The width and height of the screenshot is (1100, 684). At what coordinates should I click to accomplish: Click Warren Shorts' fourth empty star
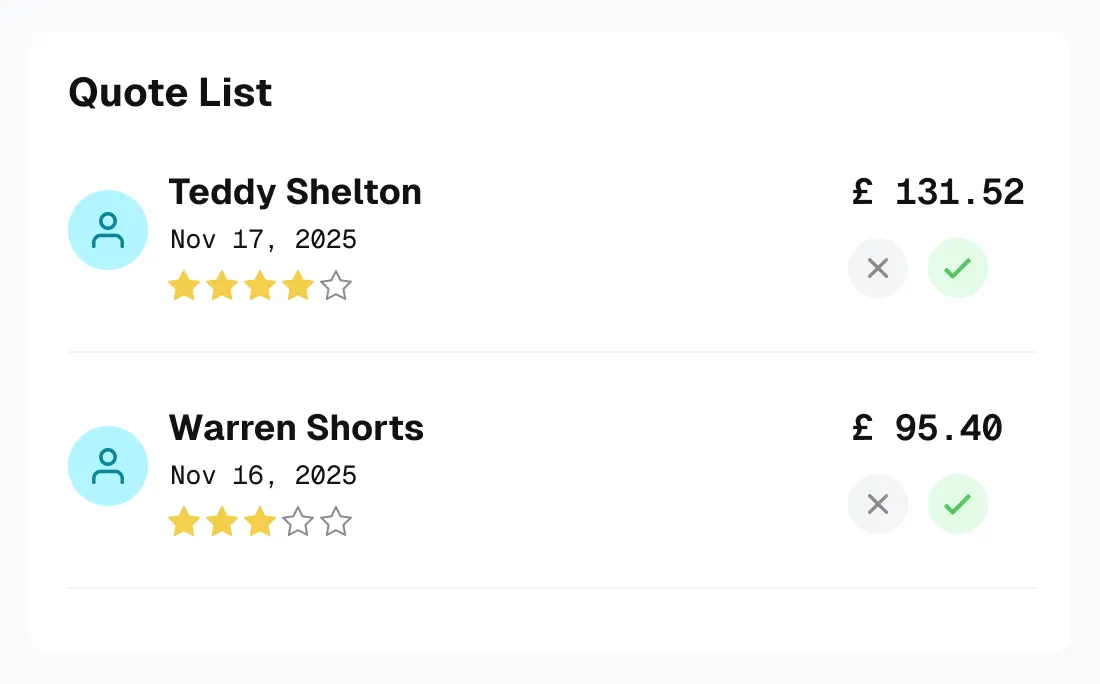pos(298,522)
